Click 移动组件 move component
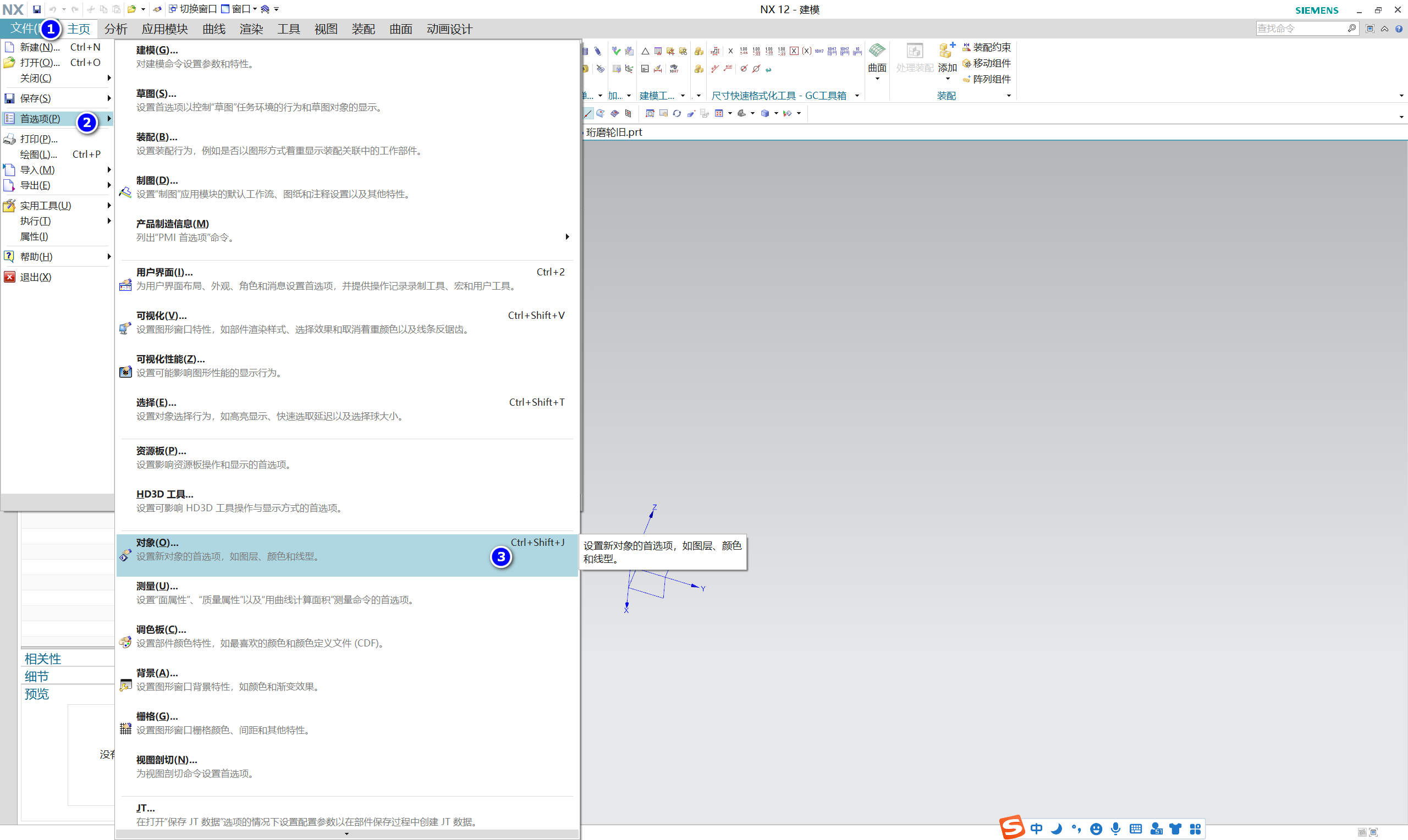Image resolution: width=1408 pixels, height=840 pixels. [x=987, y=63]
